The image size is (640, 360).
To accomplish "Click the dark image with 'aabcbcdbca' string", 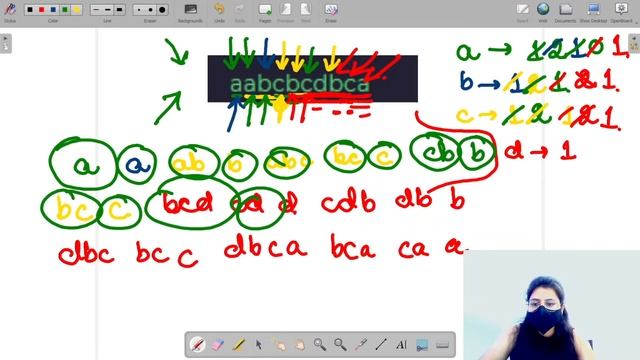I will [x=313, y=79].
